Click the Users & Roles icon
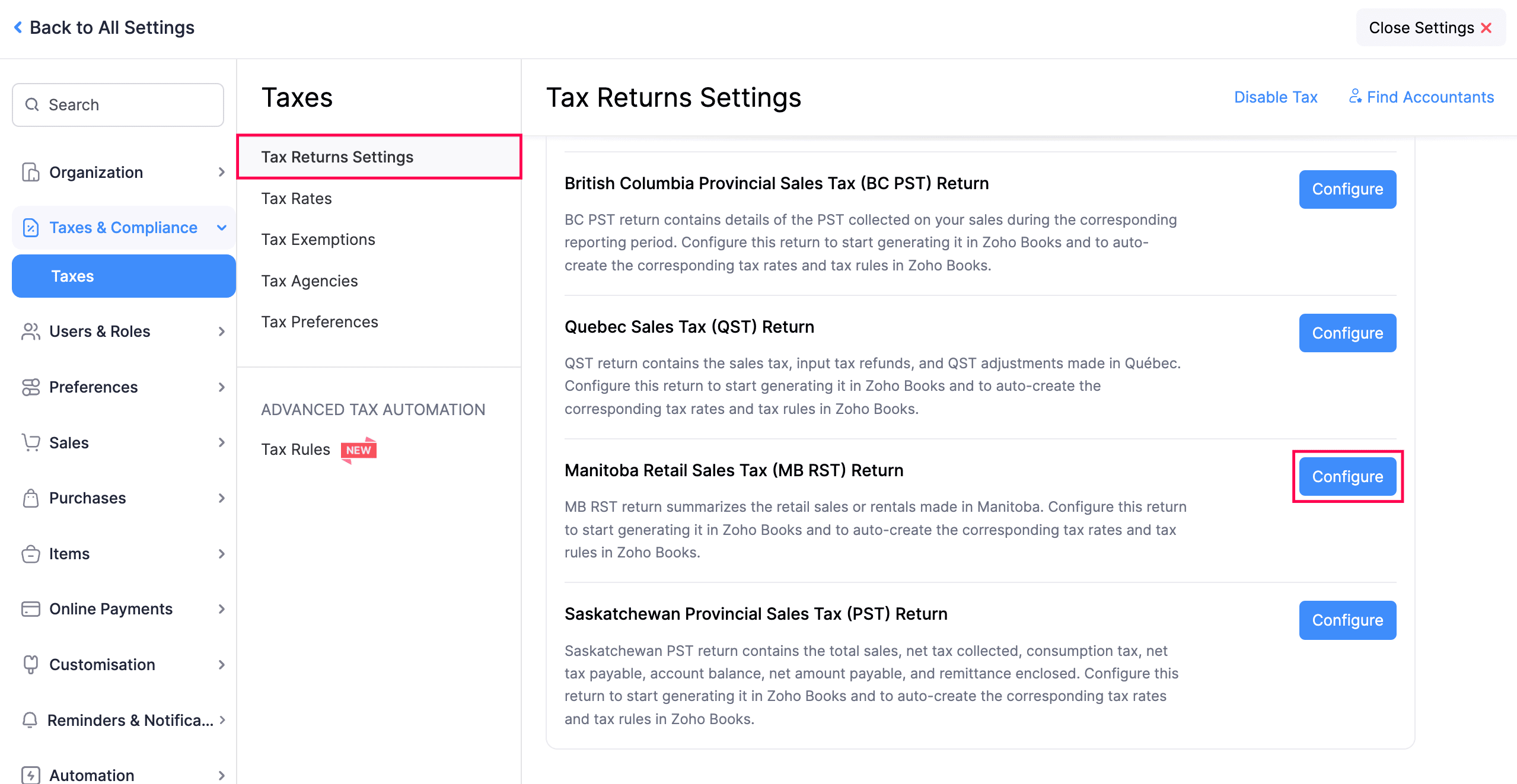1517x784 pixels. point(29,330)
